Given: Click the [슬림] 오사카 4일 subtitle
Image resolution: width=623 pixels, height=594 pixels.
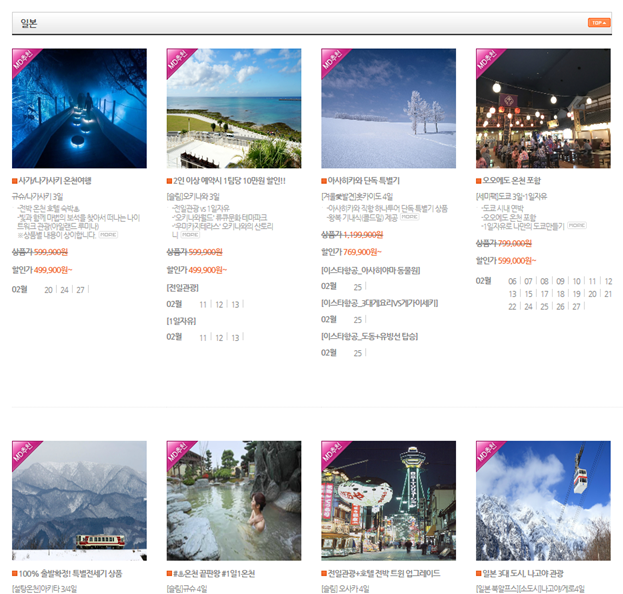Looking at the screenshot, I should pos(345,589).
